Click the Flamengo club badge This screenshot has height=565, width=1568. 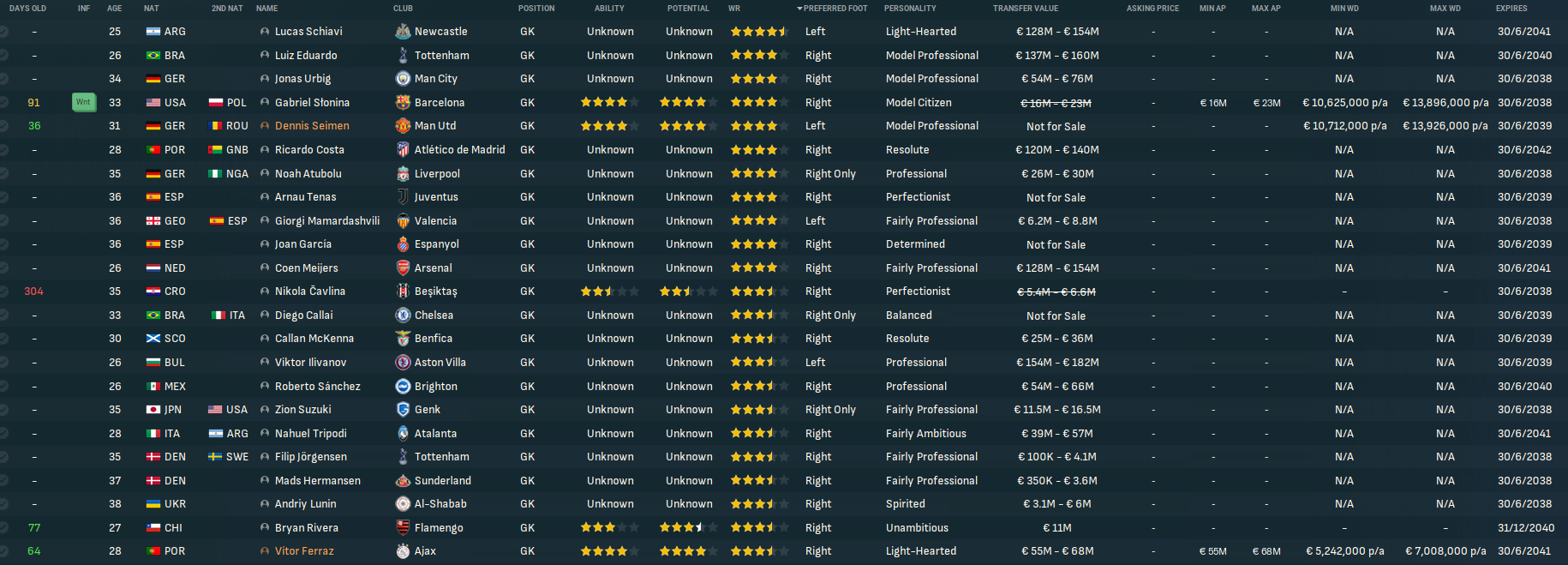pos(403,528)
